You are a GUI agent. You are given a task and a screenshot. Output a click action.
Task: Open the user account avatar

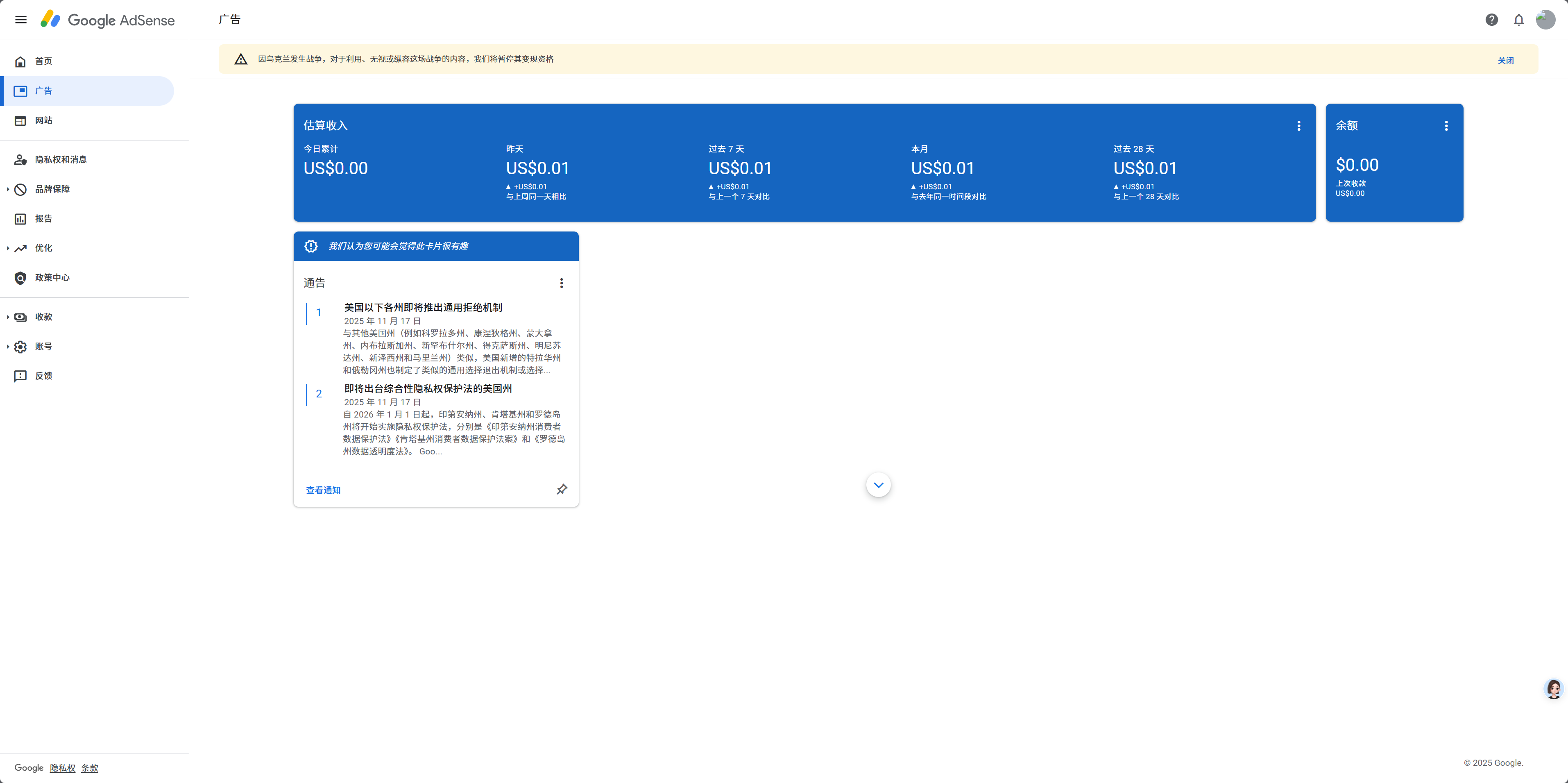(1545, 20)
